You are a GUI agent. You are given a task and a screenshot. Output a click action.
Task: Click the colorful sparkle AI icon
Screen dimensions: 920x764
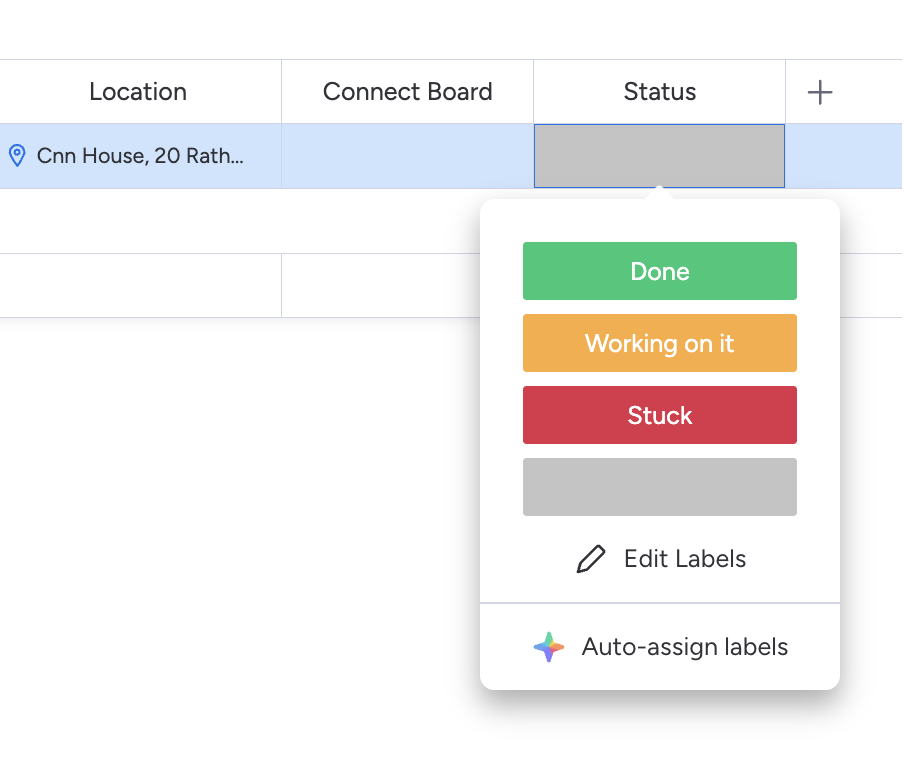click(549, 647)
